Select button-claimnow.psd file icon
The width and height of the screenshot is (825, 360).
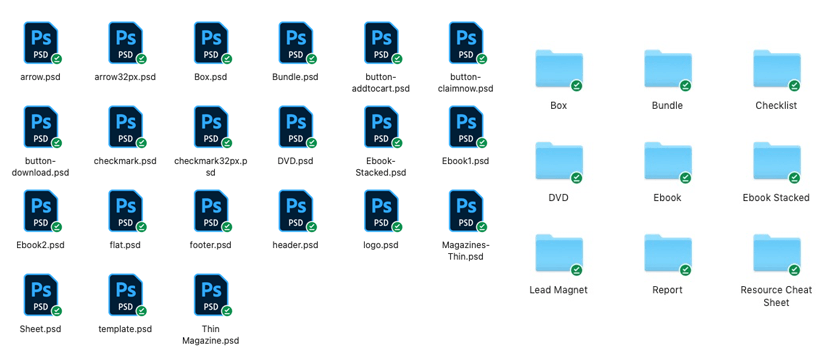(x=466, y=43)
